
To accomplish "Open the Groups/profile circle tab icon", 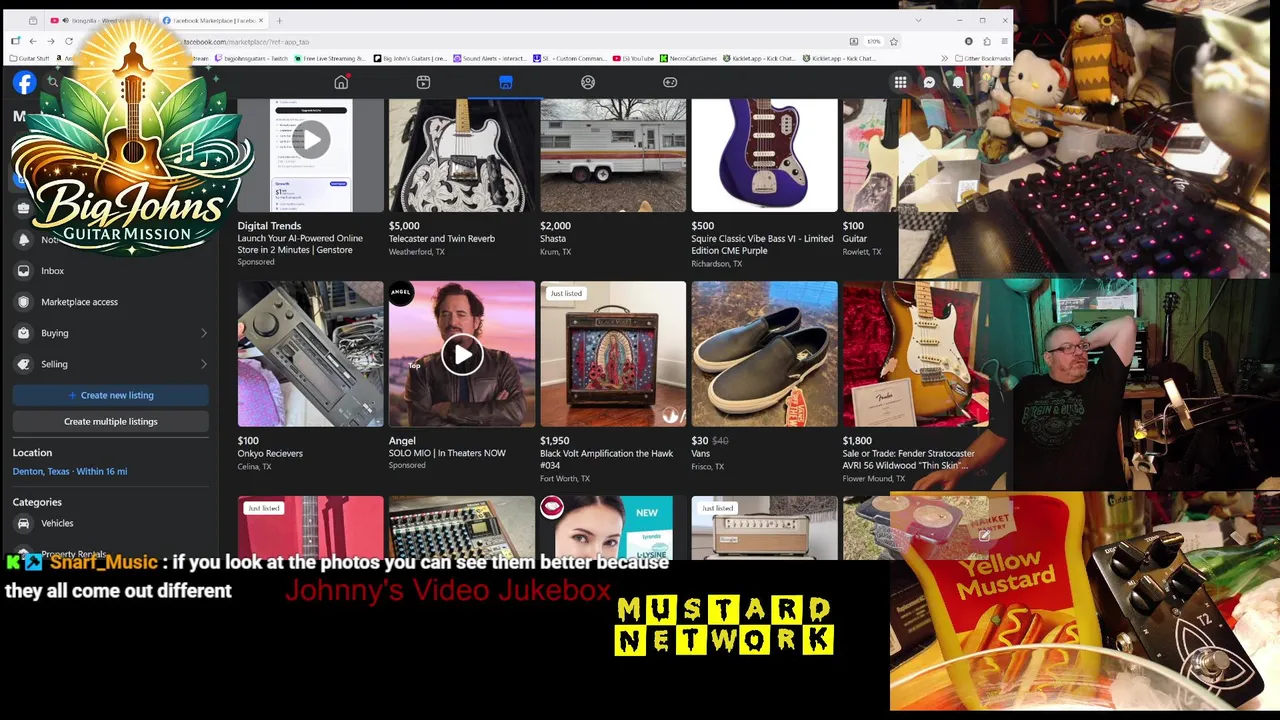I will pos(588,82).
